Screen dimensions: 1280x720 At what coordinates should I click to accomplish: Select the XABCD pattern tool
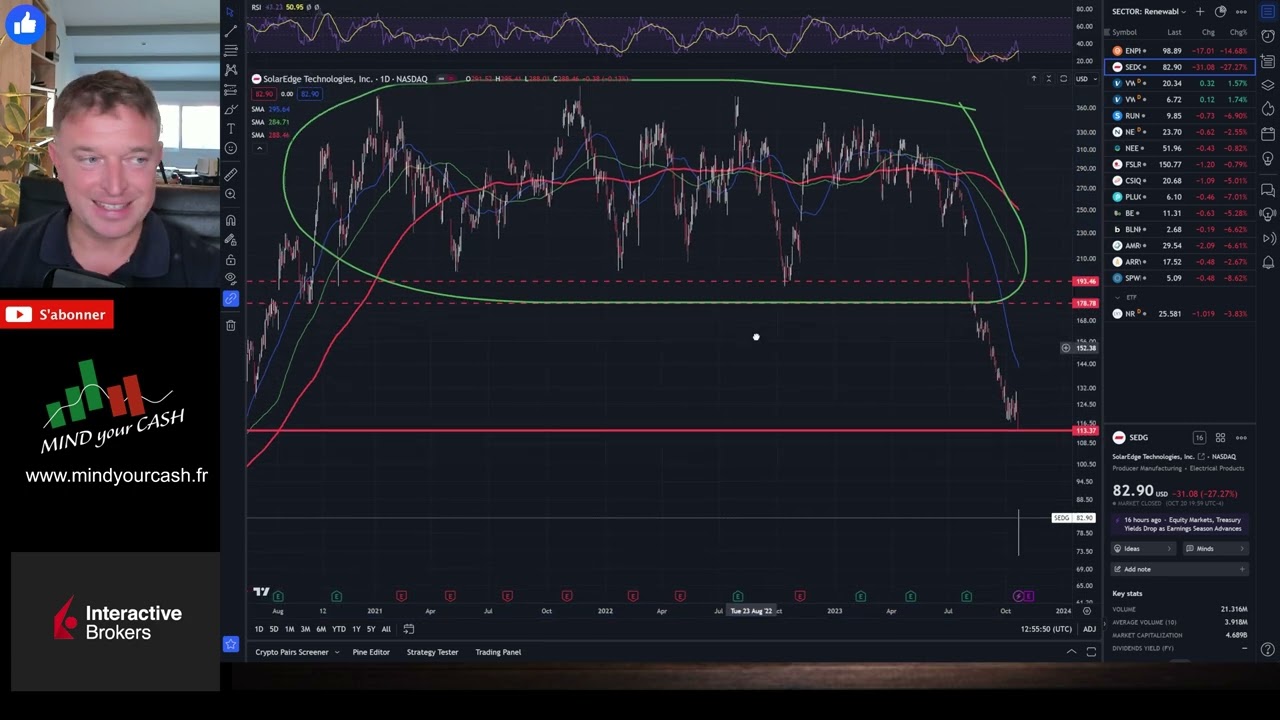(231, 70)
